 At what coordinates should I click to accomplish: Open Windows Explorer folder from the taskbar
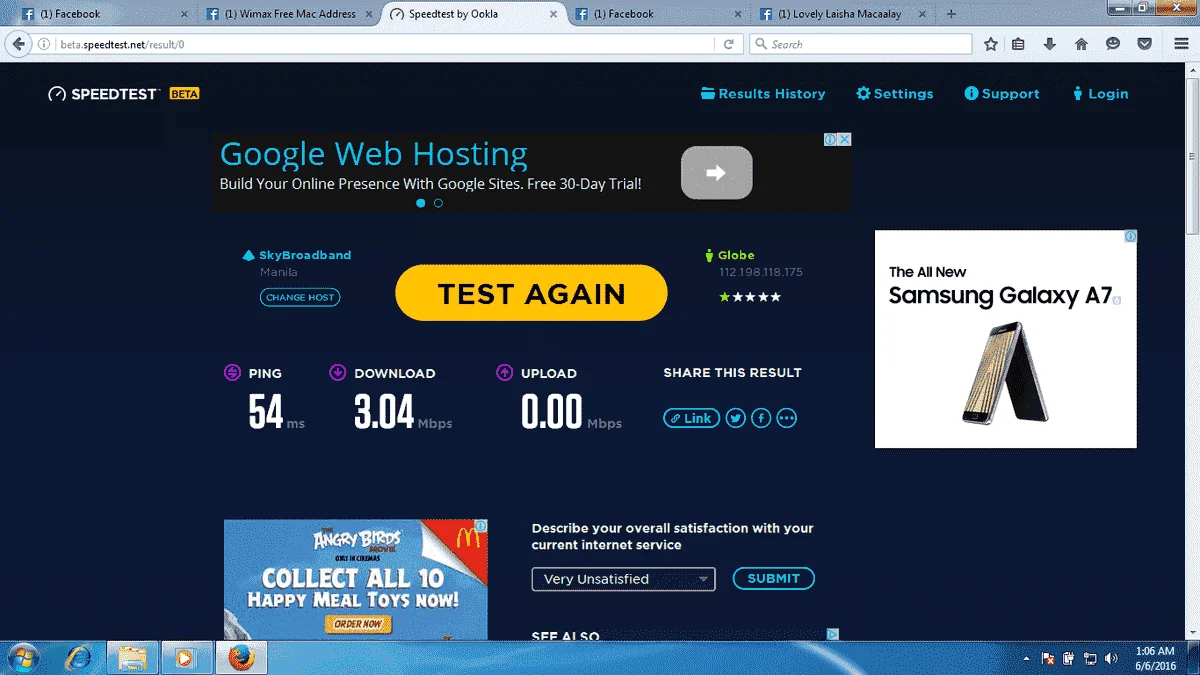point(132,658)
